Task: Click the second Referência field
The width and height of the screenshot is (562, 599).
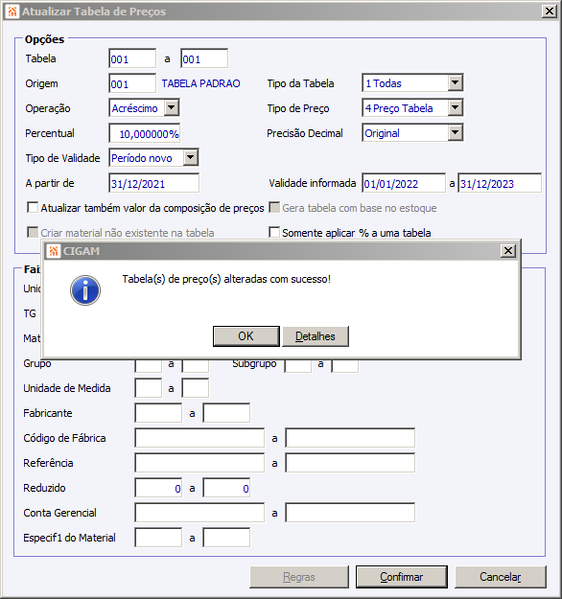Action: click(350, 463)
